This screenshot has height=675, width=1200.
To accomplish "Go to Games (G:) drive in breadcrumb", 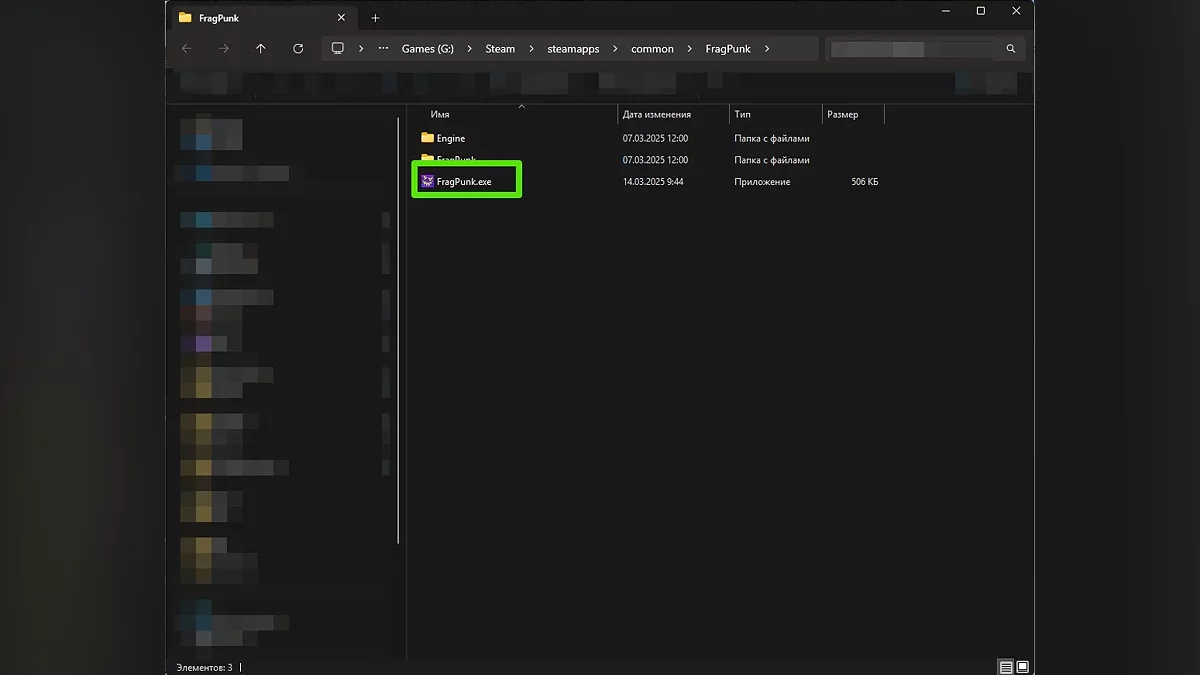I will (x=427, y=48).
